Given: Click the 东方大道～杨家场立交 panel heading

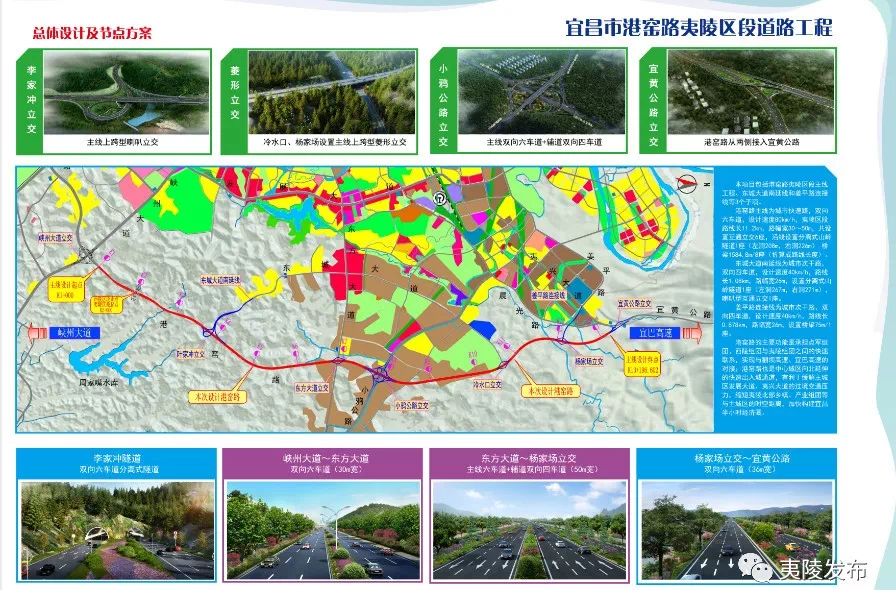Looking at the screenshot, I should (529, 458).
